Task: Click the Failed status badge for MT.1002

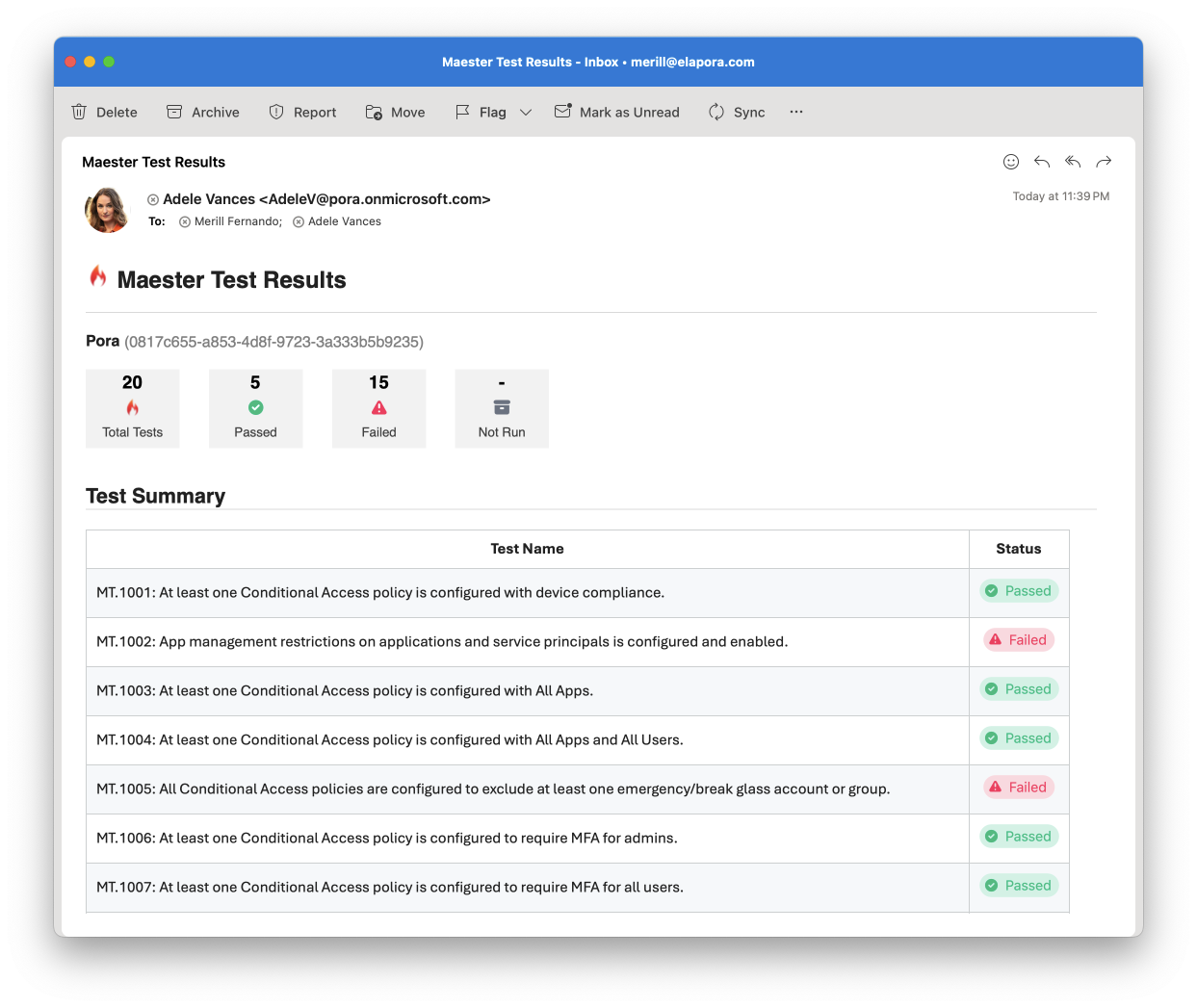Action: click(1019, 640)
